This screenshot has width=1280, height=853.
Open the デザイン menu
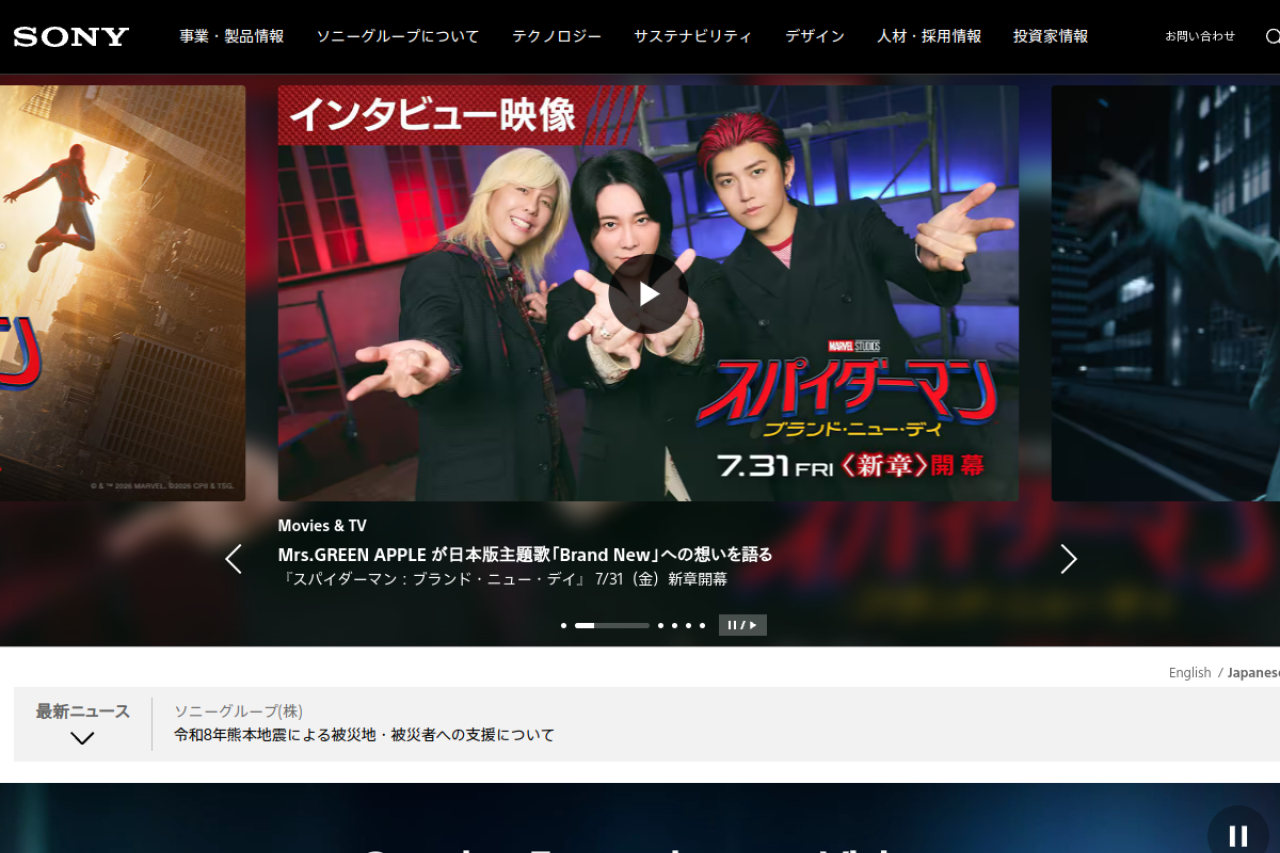[x=815, y=36]
